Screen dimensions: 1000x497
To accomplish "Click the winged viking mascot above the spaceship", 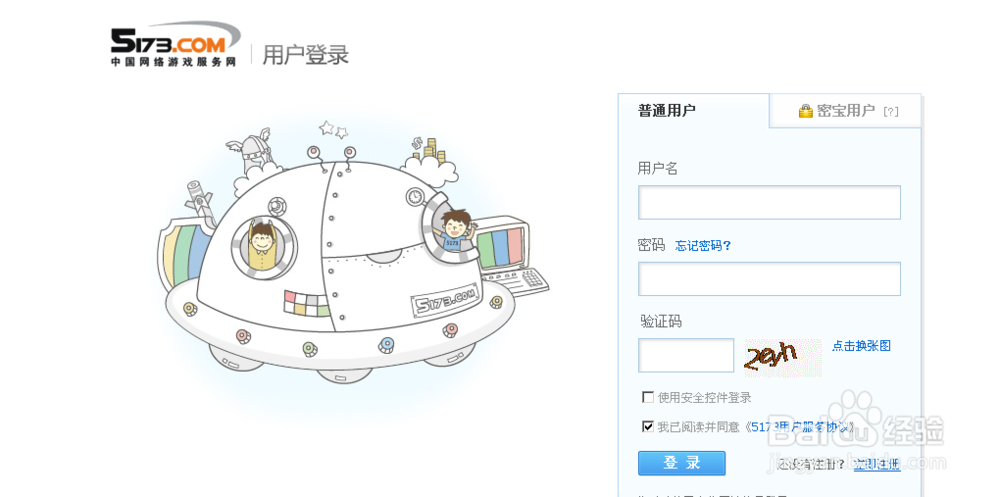I will [252, 153].
